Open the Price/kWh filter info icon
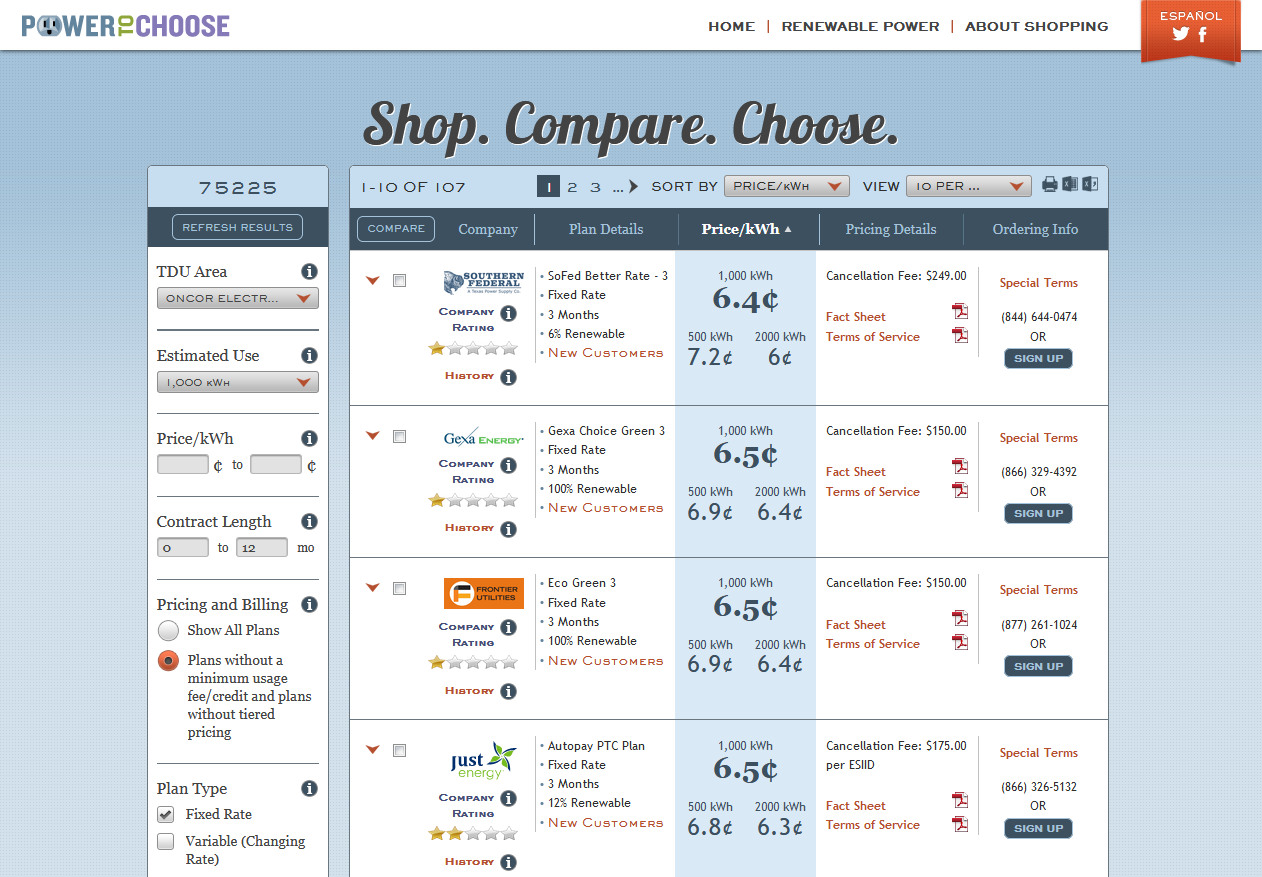1262x877 pixels. click(309, 439)
